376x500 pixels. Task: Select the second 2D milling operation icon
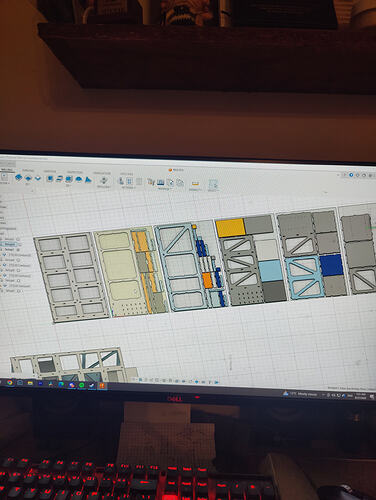click(x=28, y=178)
